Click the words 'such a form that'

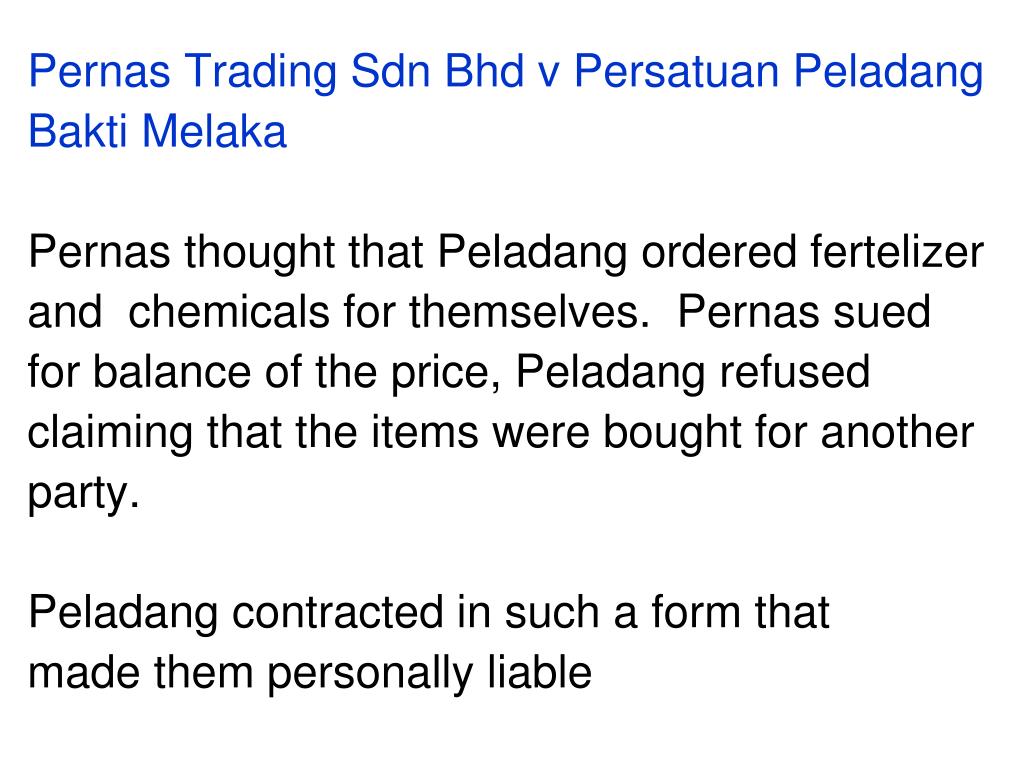[666, 613]
